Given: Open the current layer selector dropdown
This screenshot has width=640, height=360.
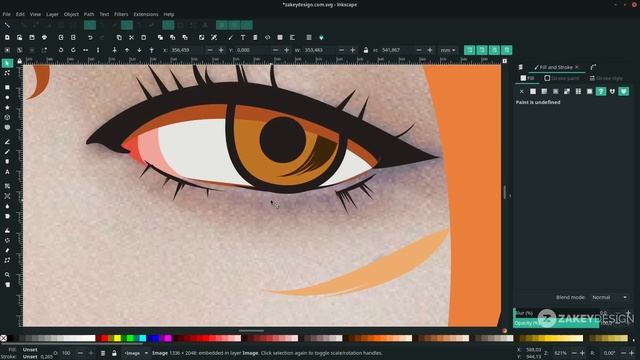Looking at the screenshot, I should (x=136, y=353).
